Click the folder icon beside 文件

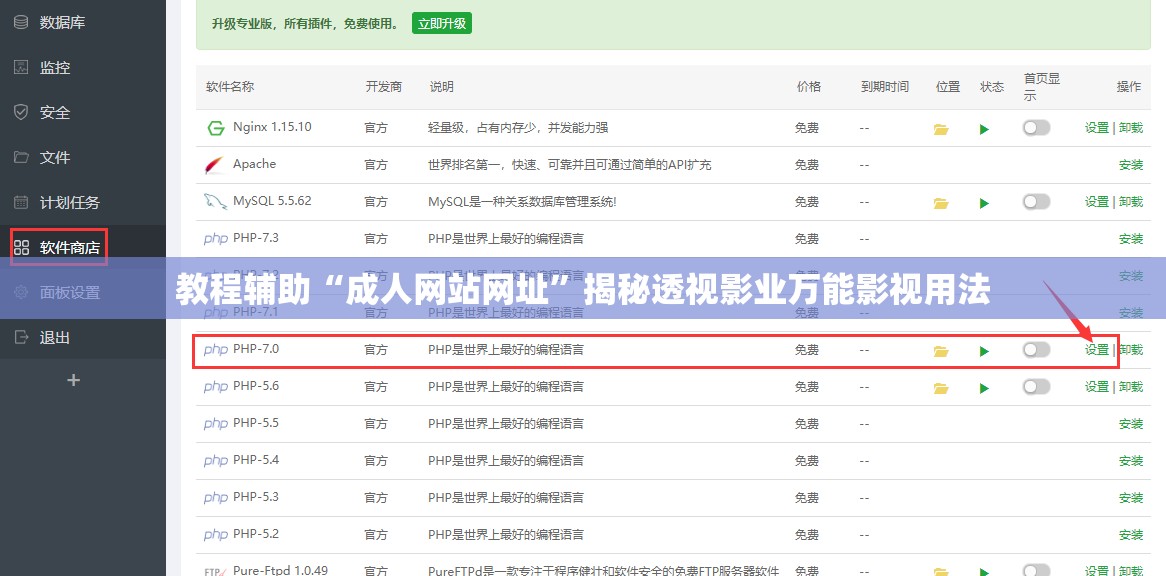pos(22,158)
